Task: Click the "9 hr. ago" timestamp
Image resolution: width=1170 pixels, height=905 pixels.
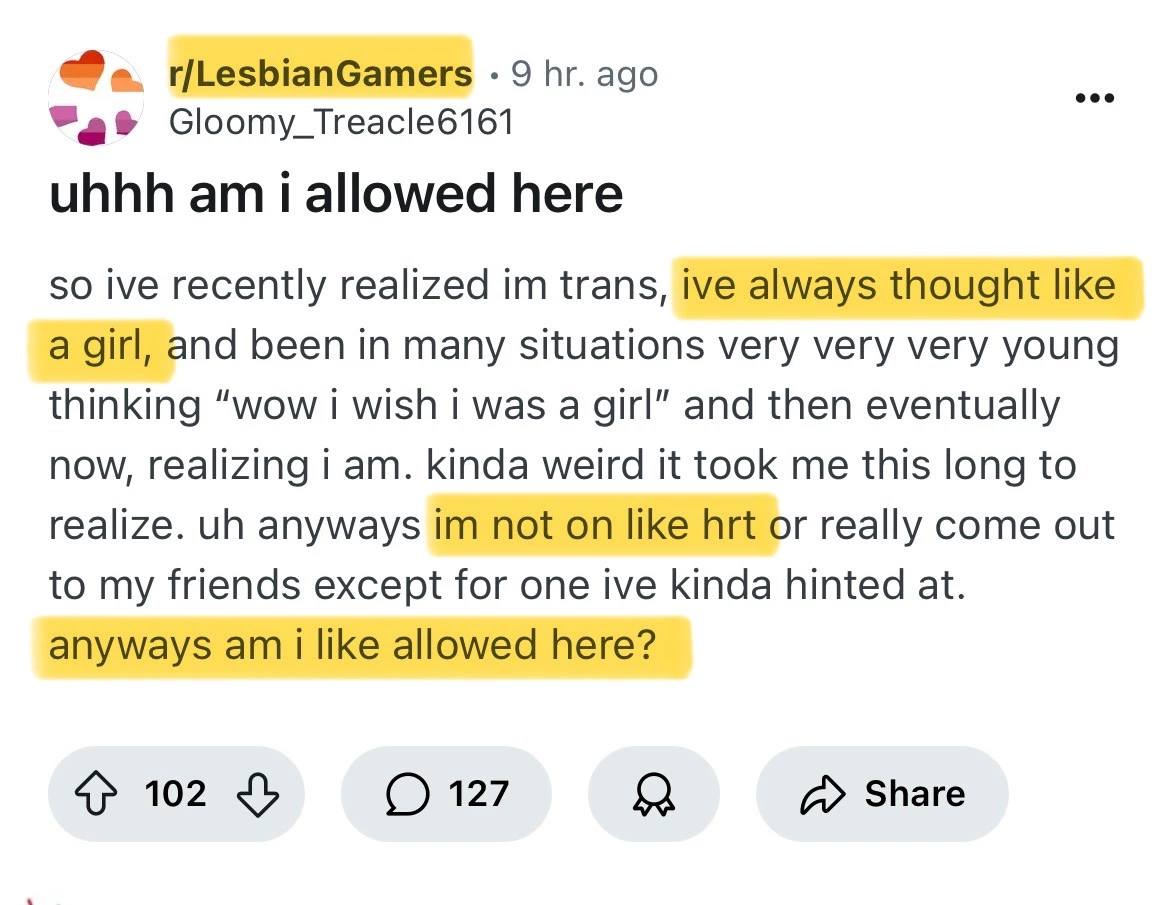Action: coord(585,74)
